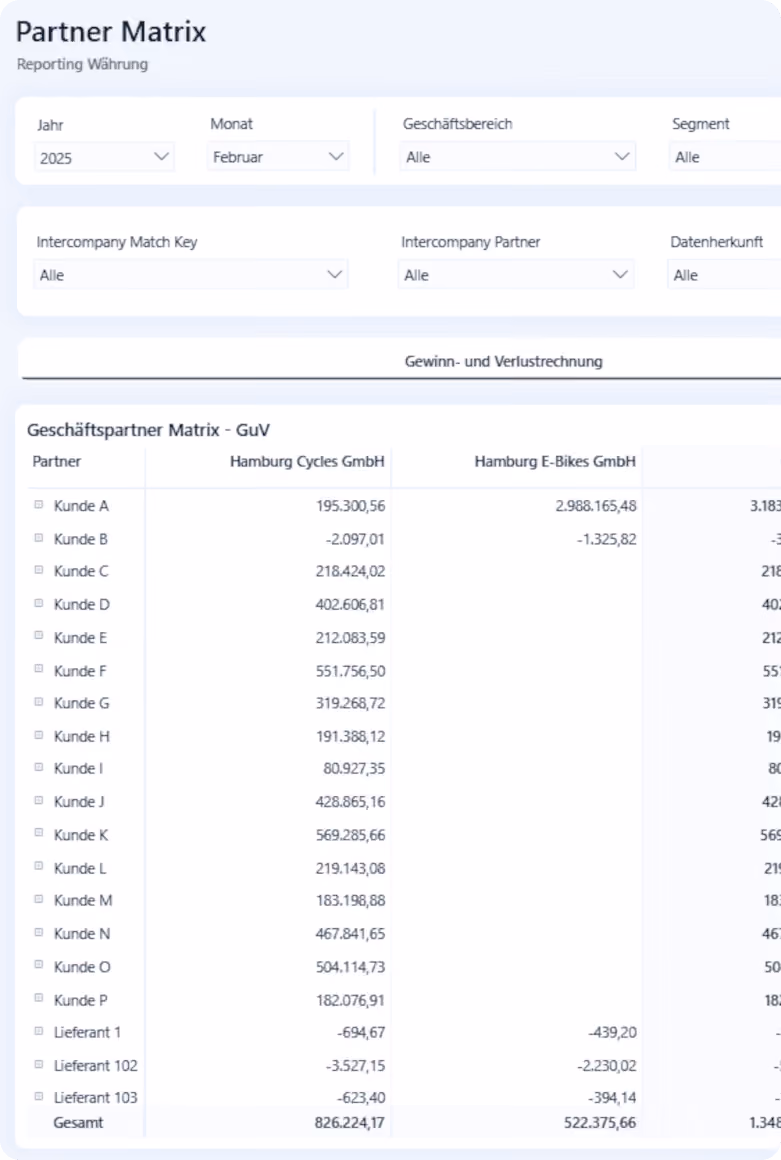Expand the Lieferant 103 row
This screenshot has height=1160, width=781.
tap(38, 1096)
